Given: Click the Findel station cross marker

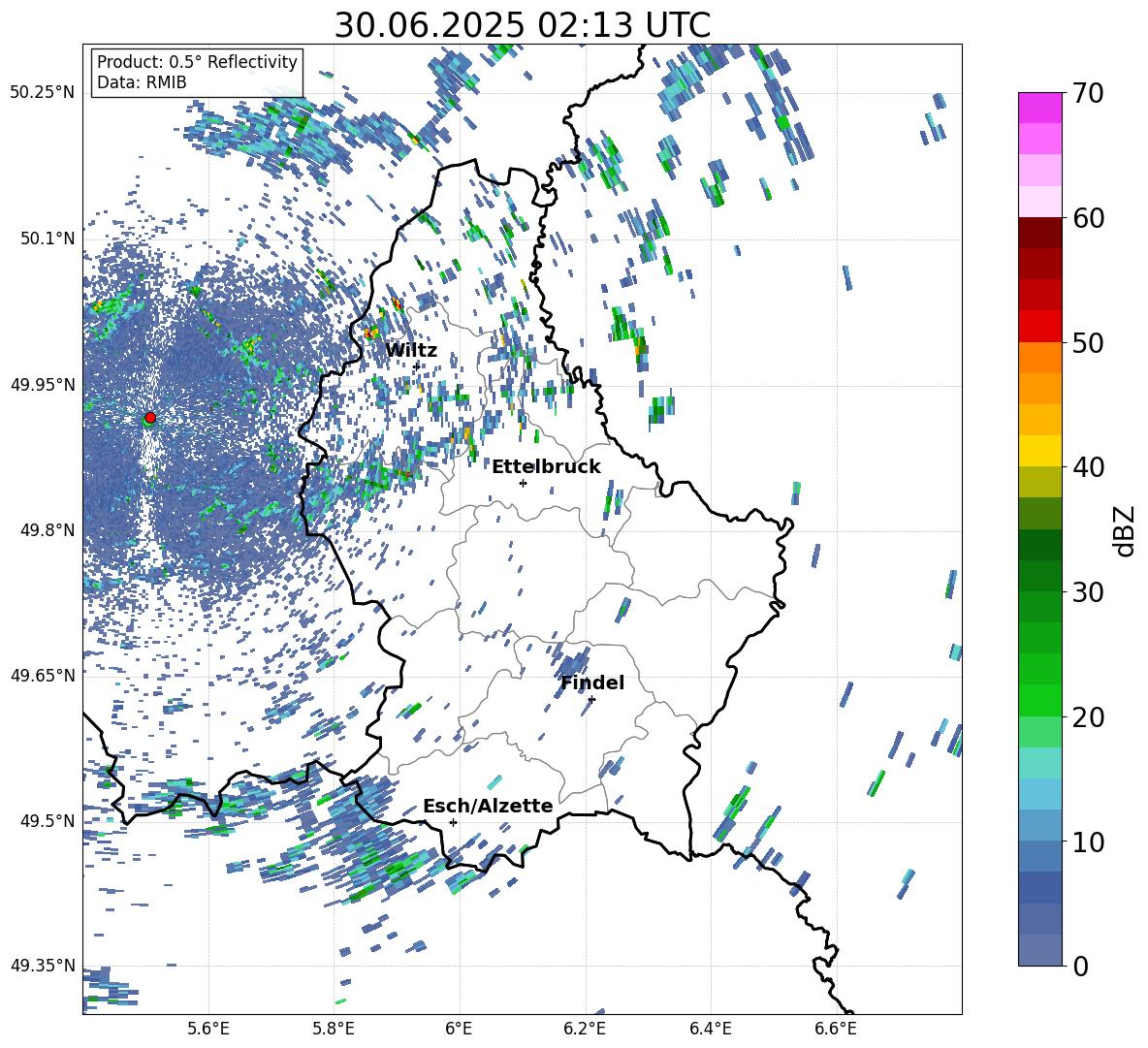Looking at the screenshot, I should 591,699.
